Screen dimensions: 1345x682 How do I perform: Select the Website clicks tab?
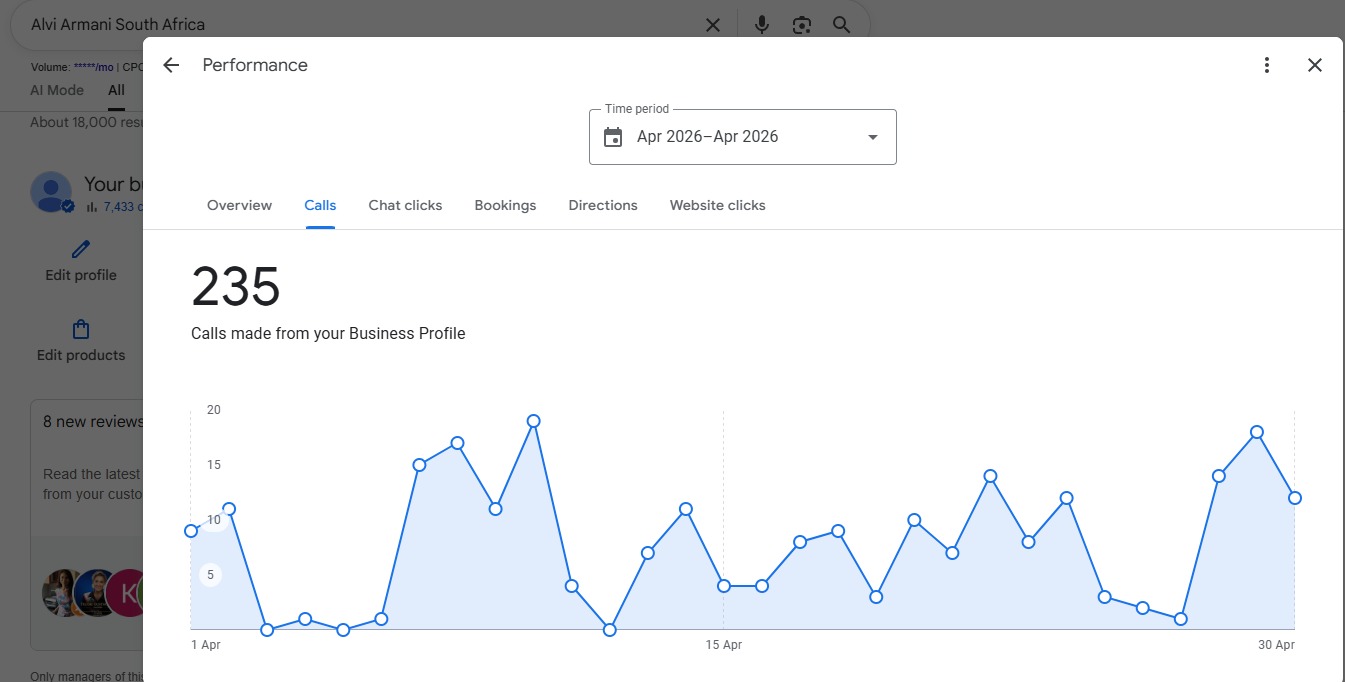pos(718,205)
